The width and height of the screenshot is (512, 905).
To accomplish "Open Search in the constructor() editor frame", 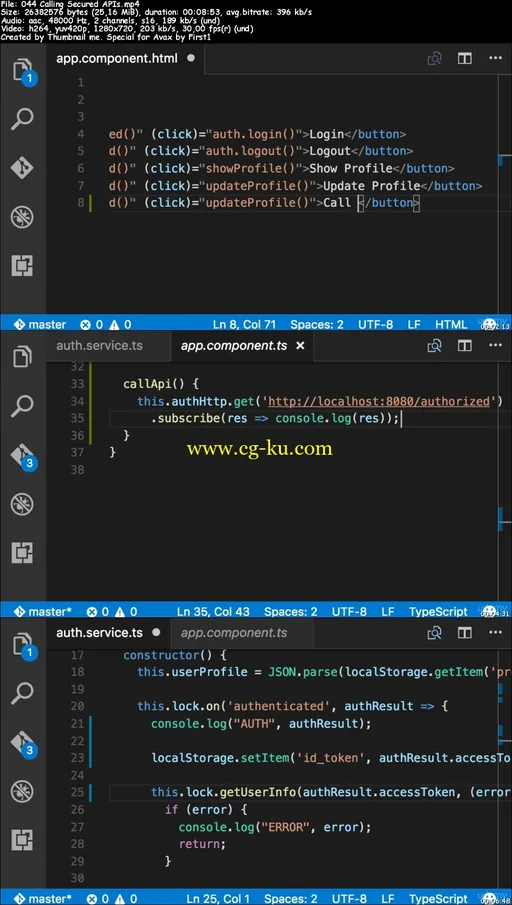I will [23, 693].
